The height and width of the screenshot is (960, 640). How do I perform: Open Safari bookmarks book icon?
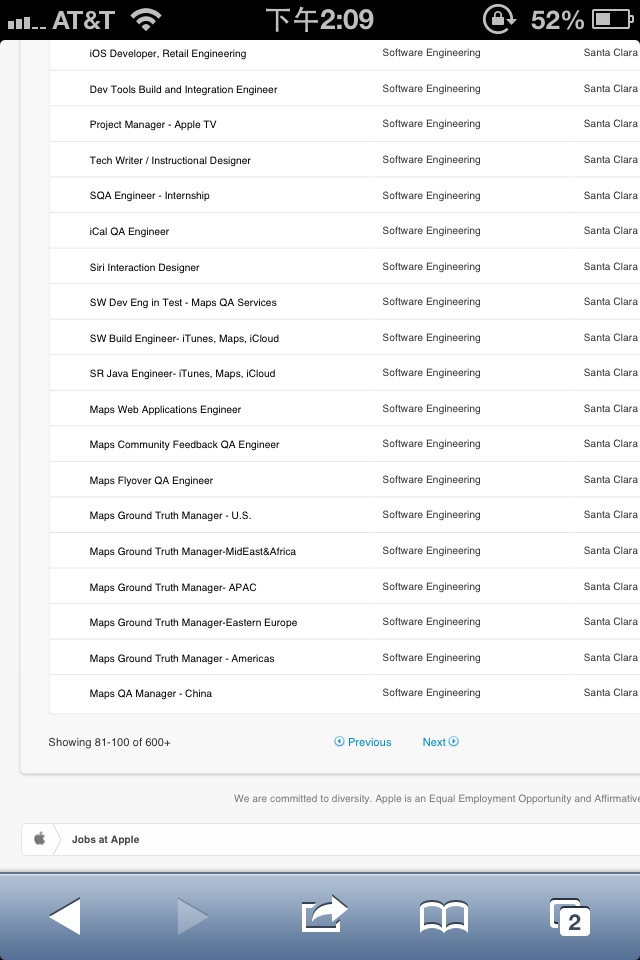pos(444,917)
